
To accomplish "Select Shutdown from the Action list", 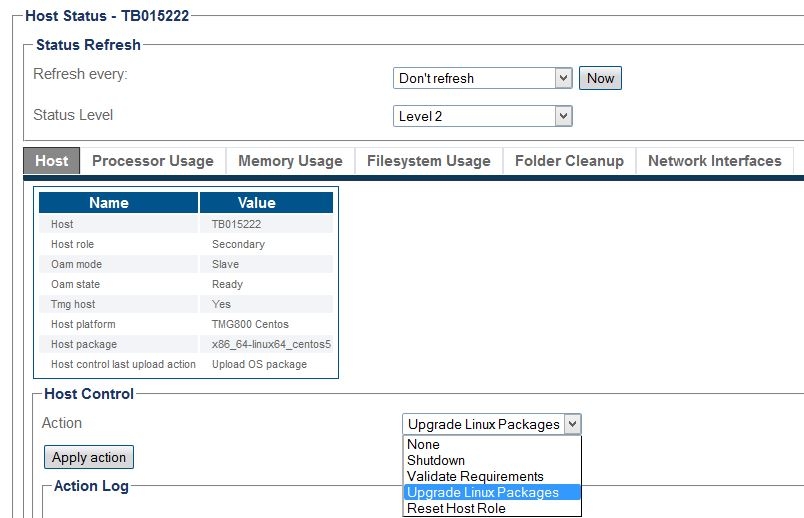I will coord(436,461).
